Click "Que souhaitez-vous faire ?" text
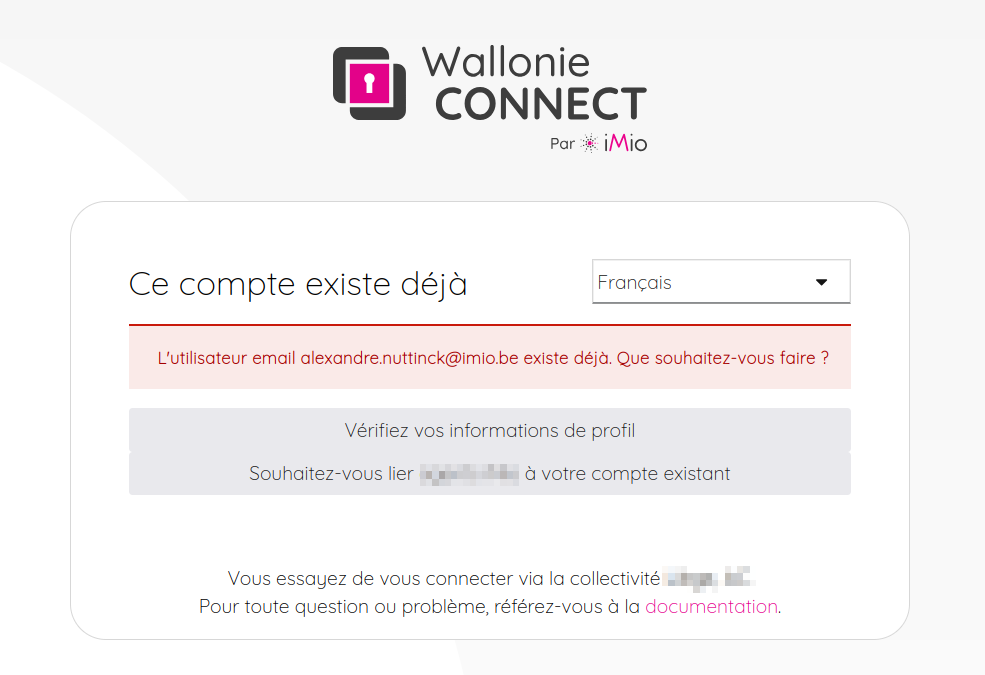The image size is (985, 675). (722, 358)
